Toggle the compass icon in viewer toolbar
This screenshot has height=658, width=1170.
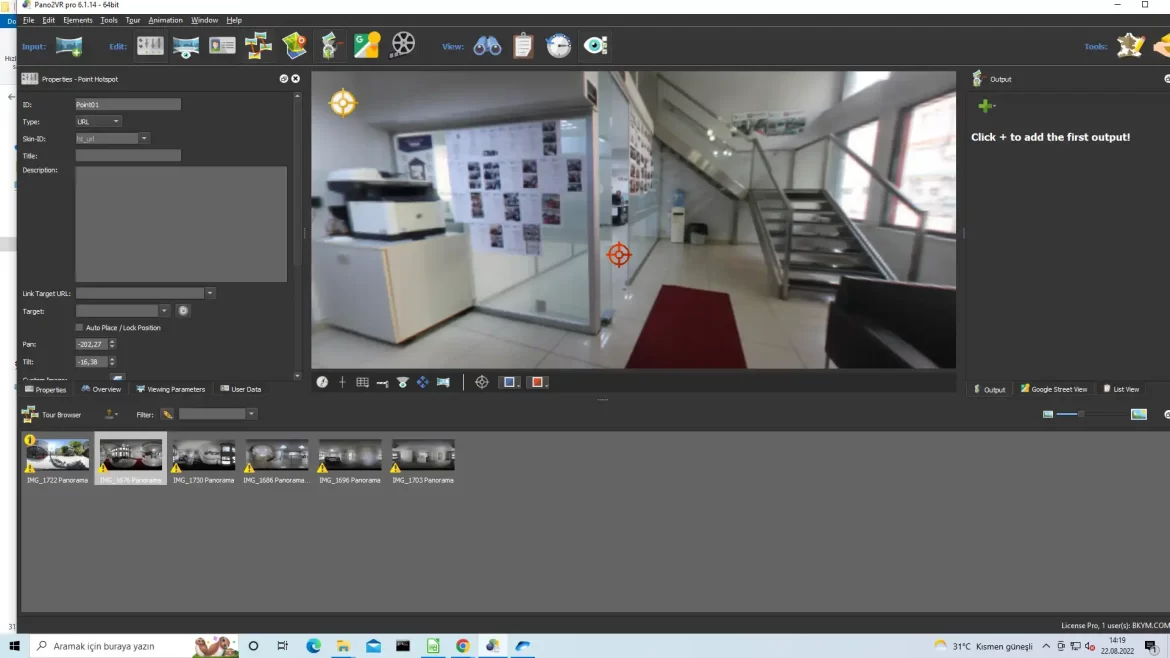point(322,382)
